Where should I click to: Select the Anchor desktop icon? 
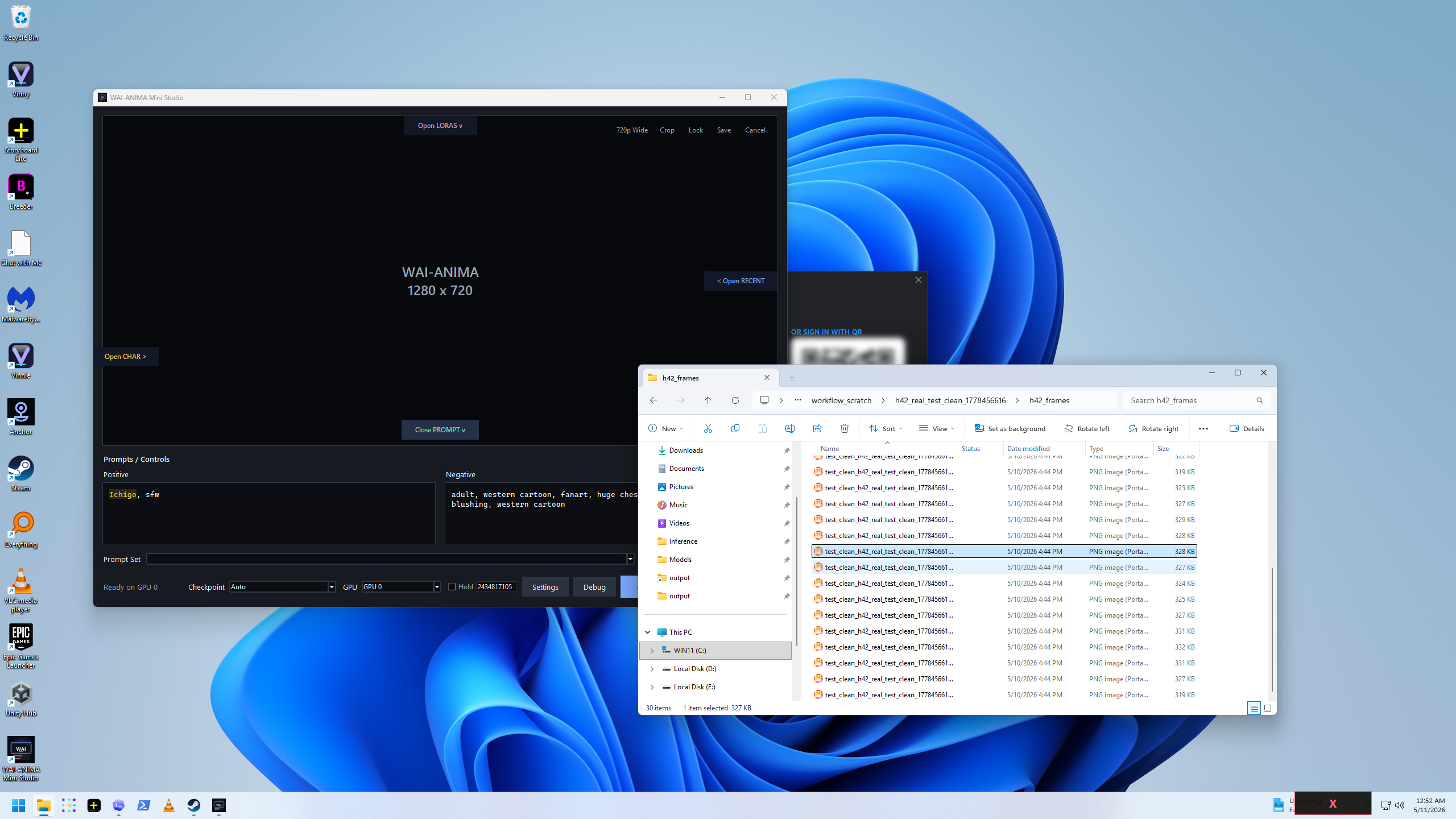(21, 417)
